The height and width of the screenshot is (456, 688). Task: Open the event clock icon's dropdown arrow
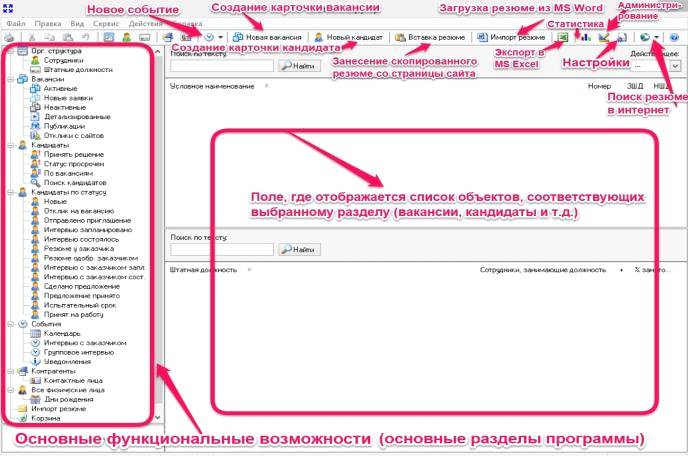pyautogui.click(x=220, y=38)
